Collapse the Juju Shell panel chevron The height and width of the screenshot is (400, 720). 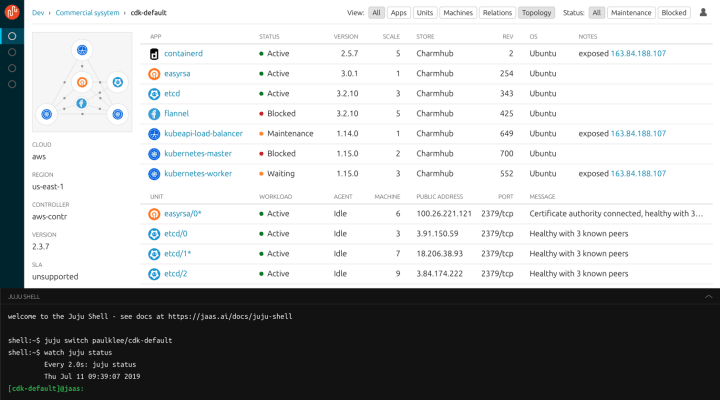tap(709, 297)
